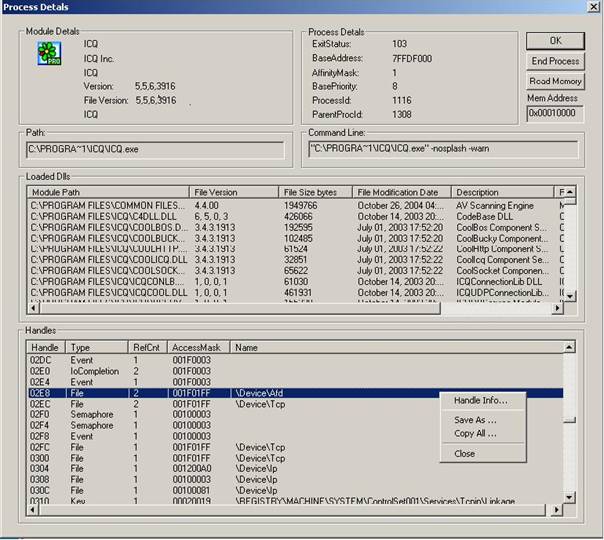Screen dimensions: 604x540
Task: Click the ParentProcId value 1308
Action: [402, 114]
